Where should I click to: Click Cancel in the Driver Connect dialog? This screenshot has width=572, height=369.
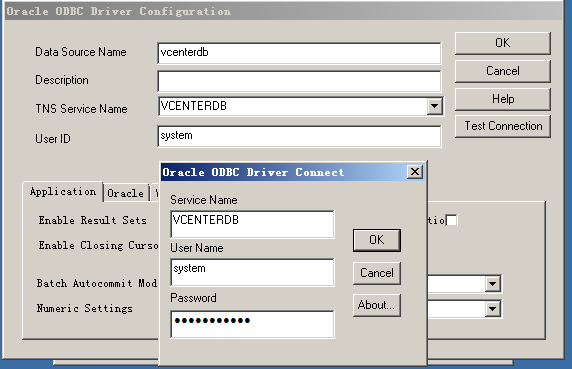tap(376, 273)
